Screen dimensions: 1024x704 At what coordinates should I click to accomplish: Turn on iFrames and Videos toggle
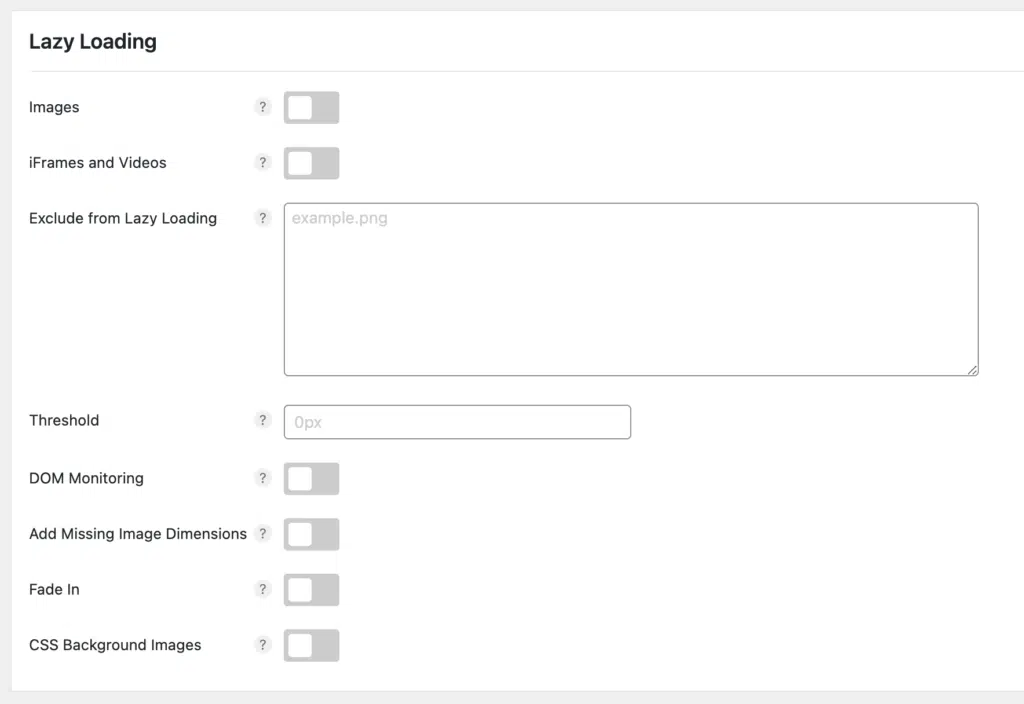point(312,163)
